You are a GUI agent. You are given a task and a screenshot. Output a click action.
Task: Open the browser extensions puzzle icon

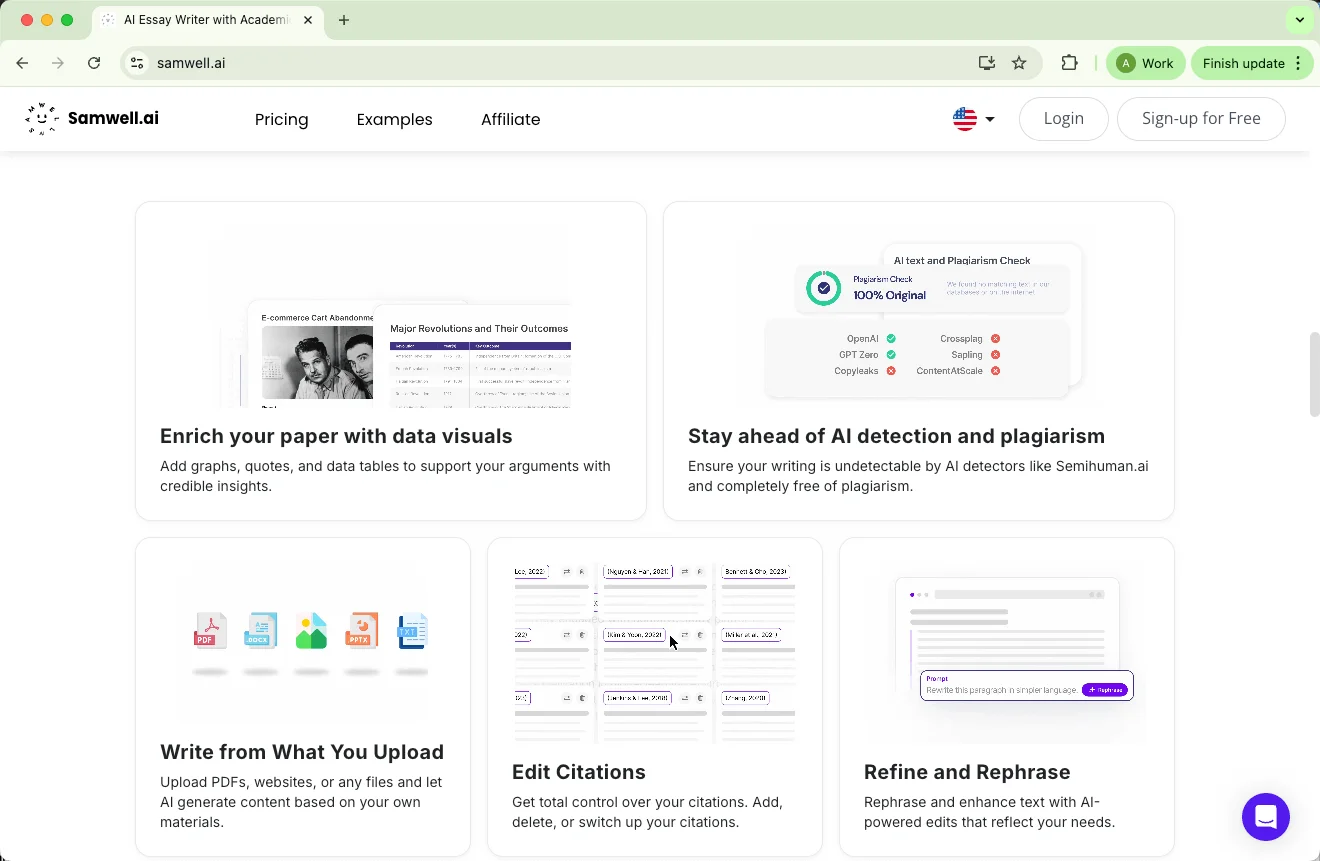1069,63
